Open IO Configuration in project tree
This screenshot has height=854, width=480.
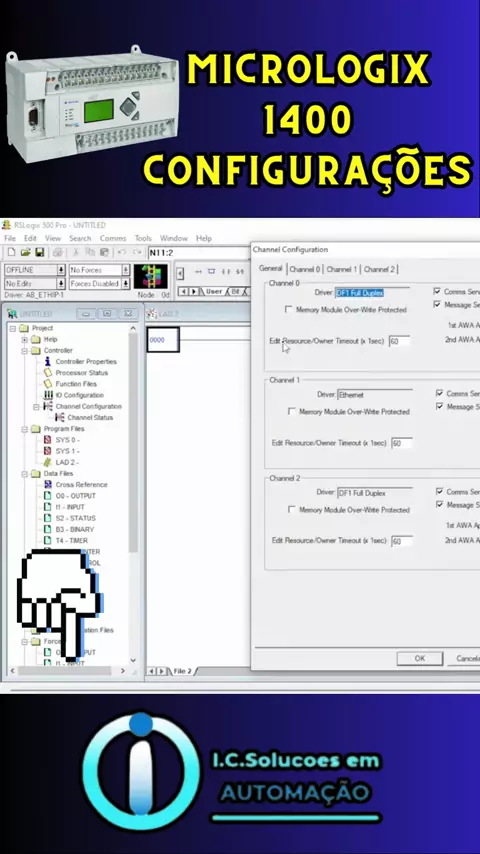click(80, 395)
